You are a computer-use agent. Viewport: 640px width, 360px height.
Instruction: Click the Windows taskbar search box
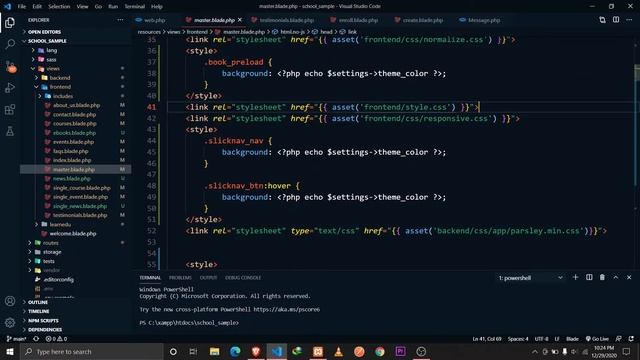[x=91, y=351]
